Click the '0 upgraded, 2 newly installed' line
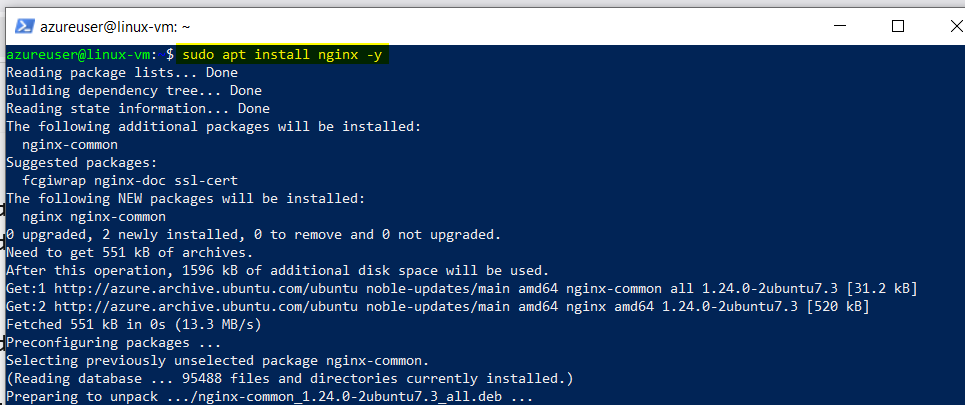Viewport: 965px width, 405px height. pos(254,235)
